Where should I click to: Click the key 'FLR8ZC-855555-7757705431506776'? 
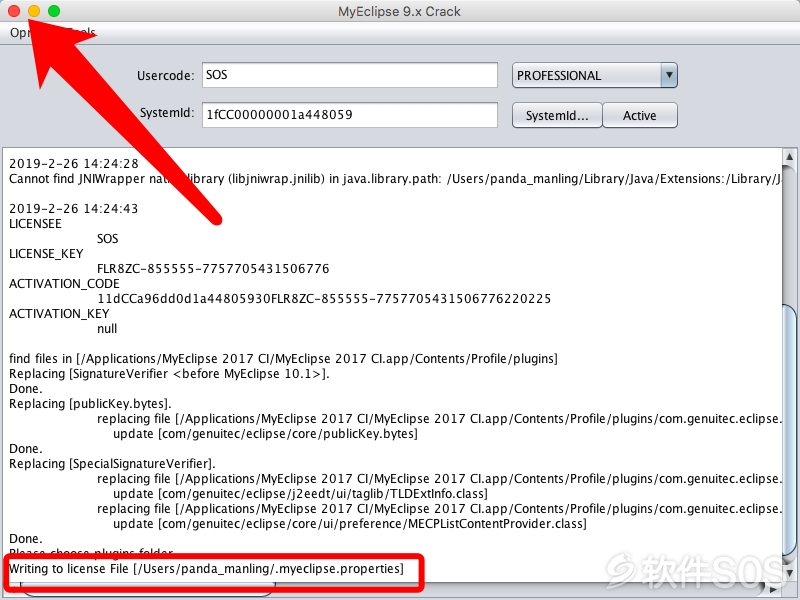tap(213, 268)
